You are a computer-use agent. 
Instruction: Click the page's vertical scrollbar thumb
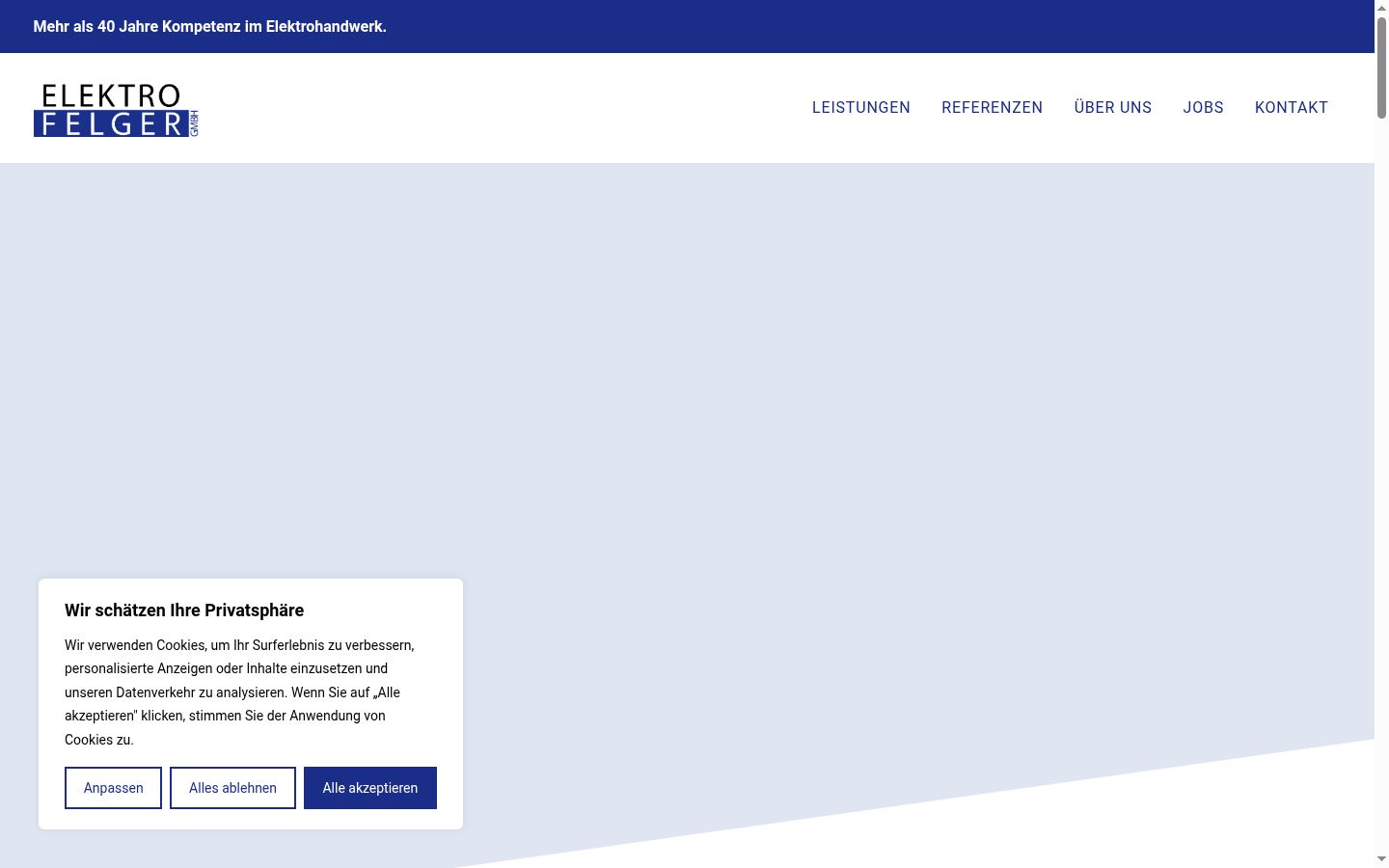1381,68
